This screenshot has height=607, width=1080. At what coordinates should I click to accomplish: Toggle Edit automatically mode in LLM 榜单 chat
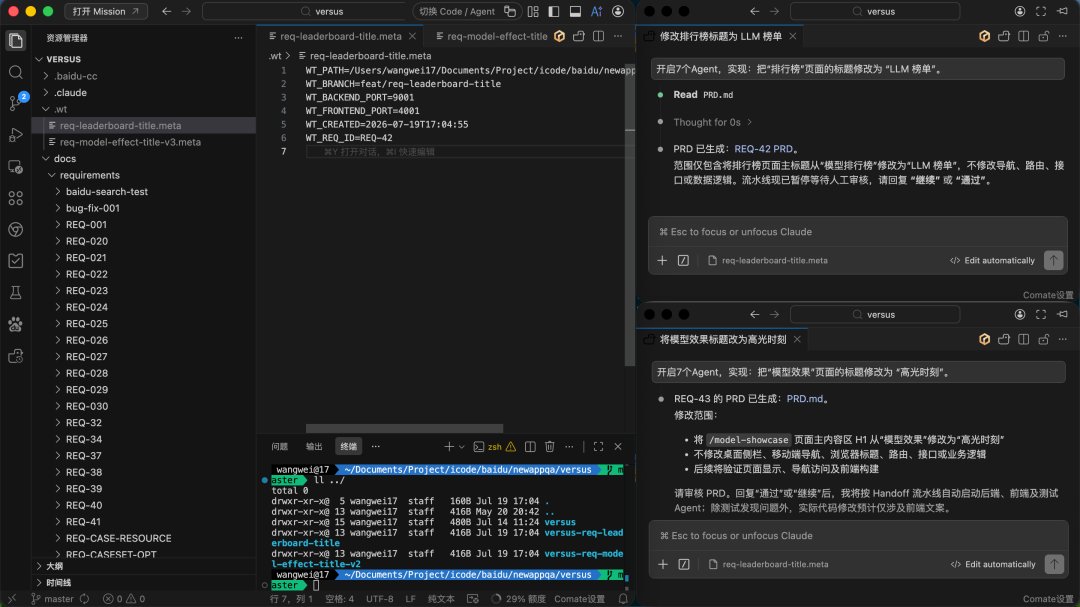(x=992, y=260)
